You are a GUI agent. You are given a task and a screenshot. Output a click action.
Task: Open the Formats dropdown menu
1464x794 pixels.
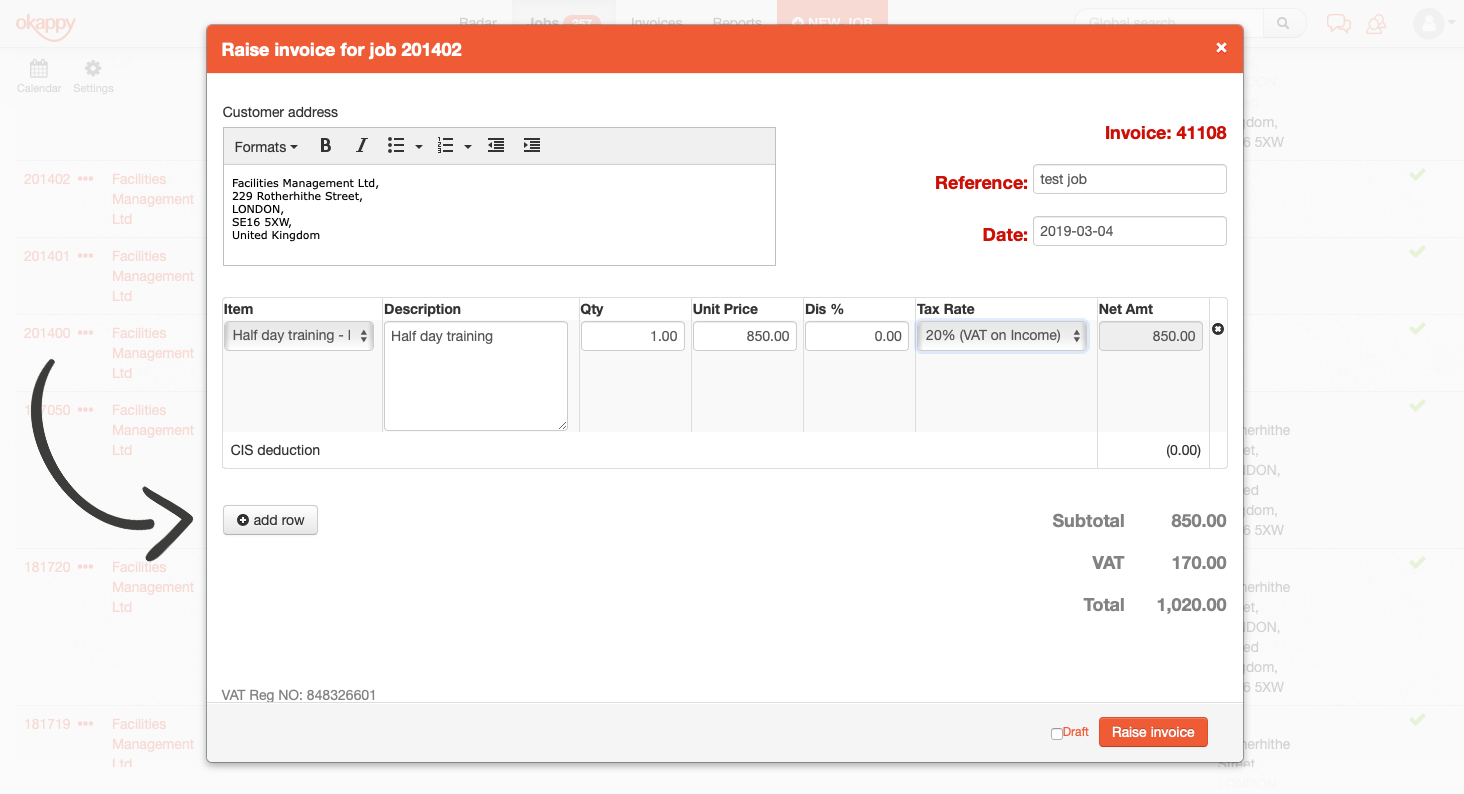click(266, 147)
